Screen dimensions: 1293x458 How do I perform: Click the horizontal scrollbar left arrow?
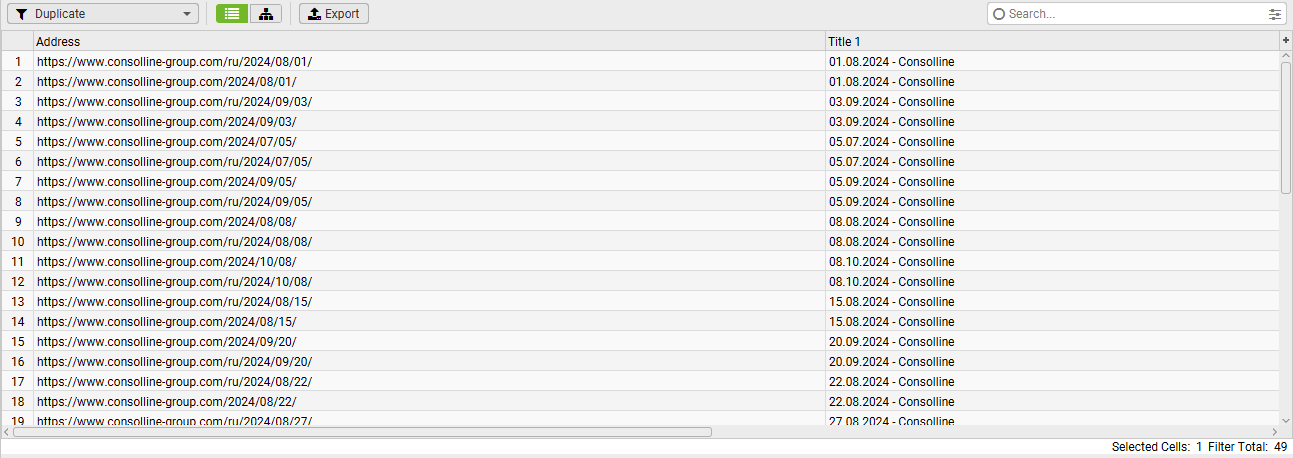click(6, 432)
